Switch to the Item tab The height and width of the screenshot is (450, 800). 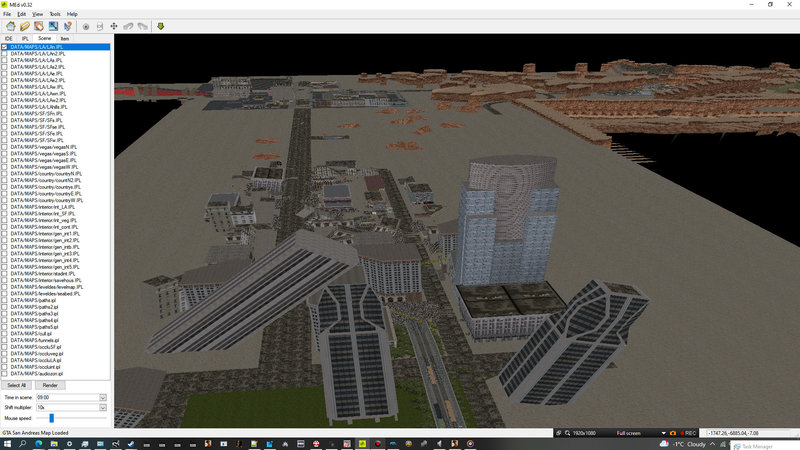click(x=65, y=38)
